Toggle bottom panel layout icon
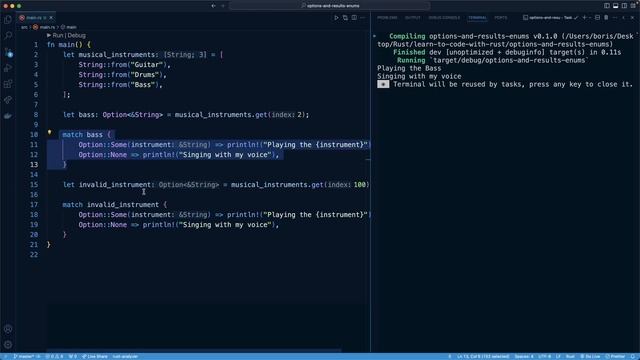This screenshot has height=360, width=640. (616, 6)
